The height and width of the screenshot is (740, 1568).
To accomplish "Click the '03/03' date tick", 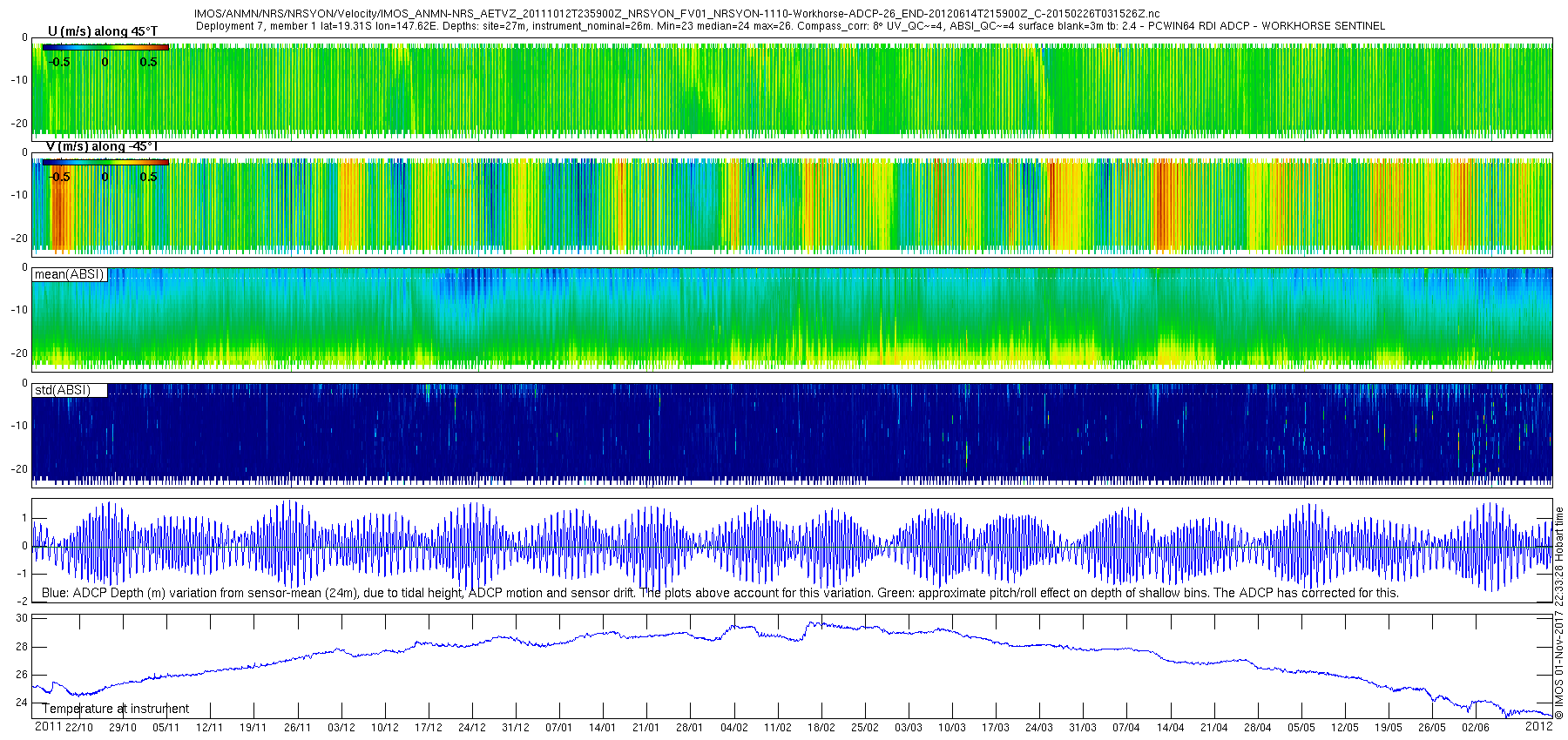I will click(x=909, y=728).
